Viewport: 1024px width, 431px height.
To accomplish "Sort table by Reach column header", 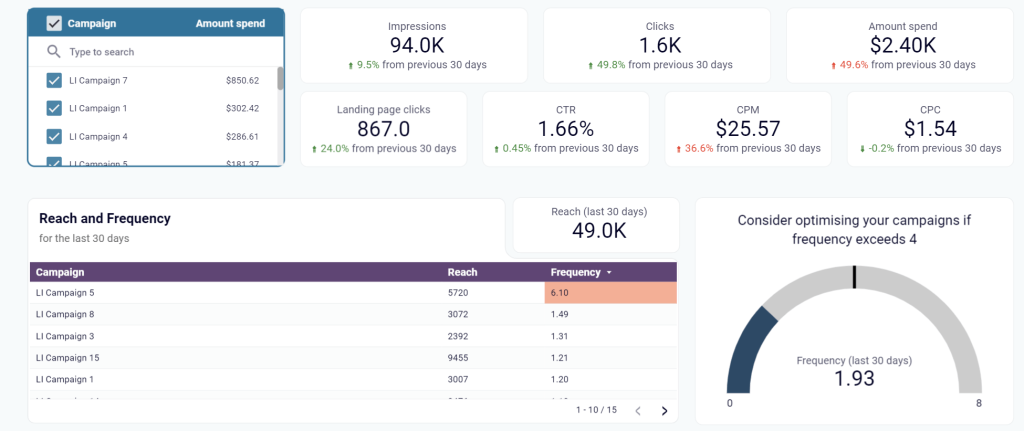I will (462, 272).
